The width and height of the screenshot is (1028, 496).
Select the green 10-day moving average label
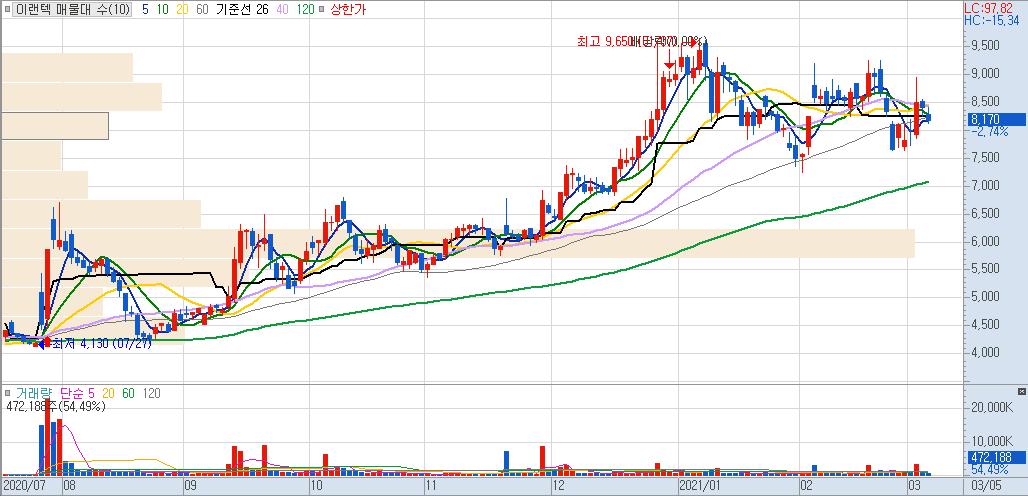[161, 10]
